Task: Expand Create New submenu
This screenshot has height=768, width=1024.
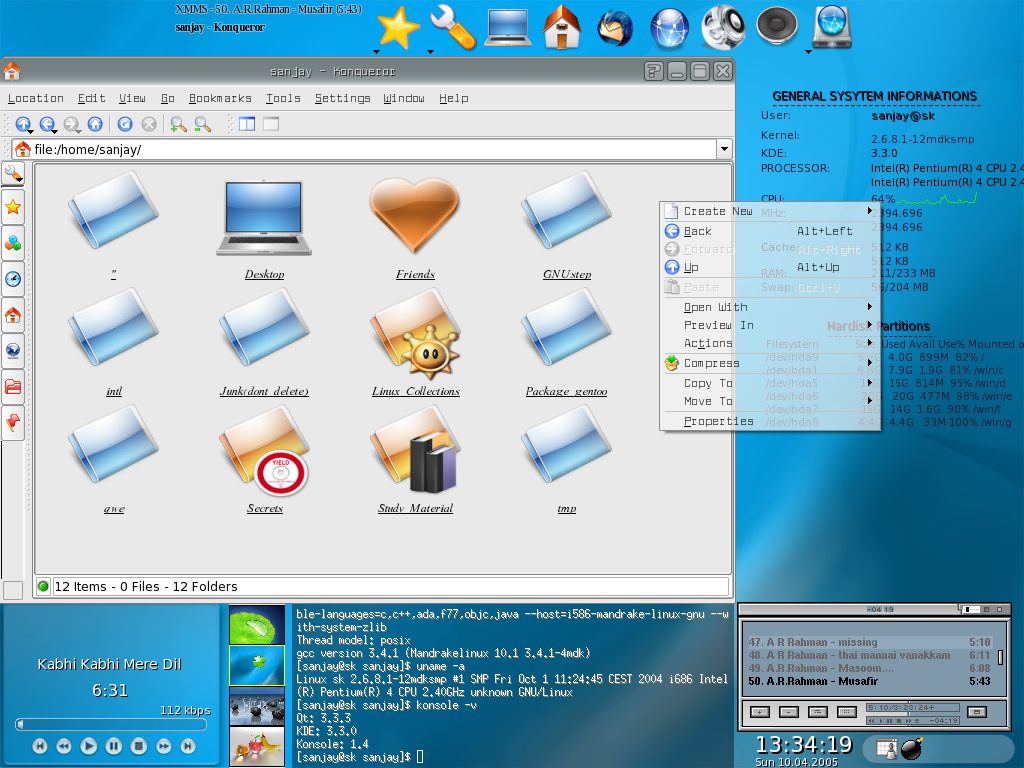Action: [x=770, y=211]
